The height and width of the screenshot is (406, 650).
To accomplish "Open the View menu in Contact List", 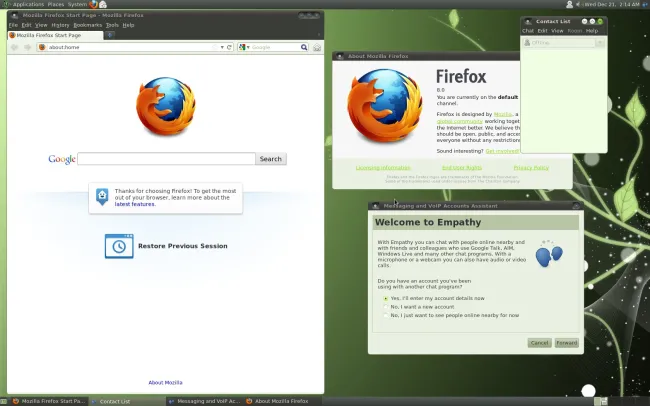I will [557, 31].
